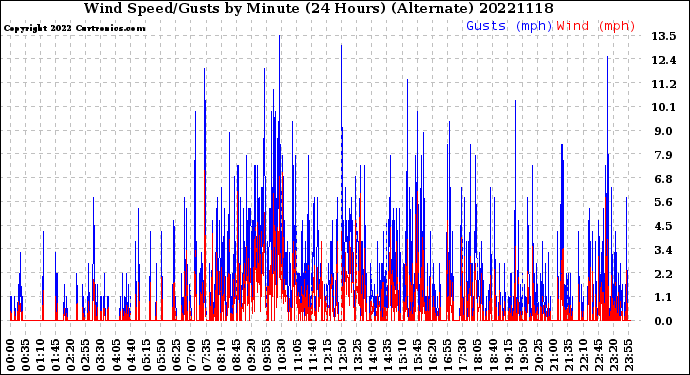Viewport: 690px width, 375px height.
Task: Click the 16:55 time label
Action: pyautogui.click(x=448, y=355)
